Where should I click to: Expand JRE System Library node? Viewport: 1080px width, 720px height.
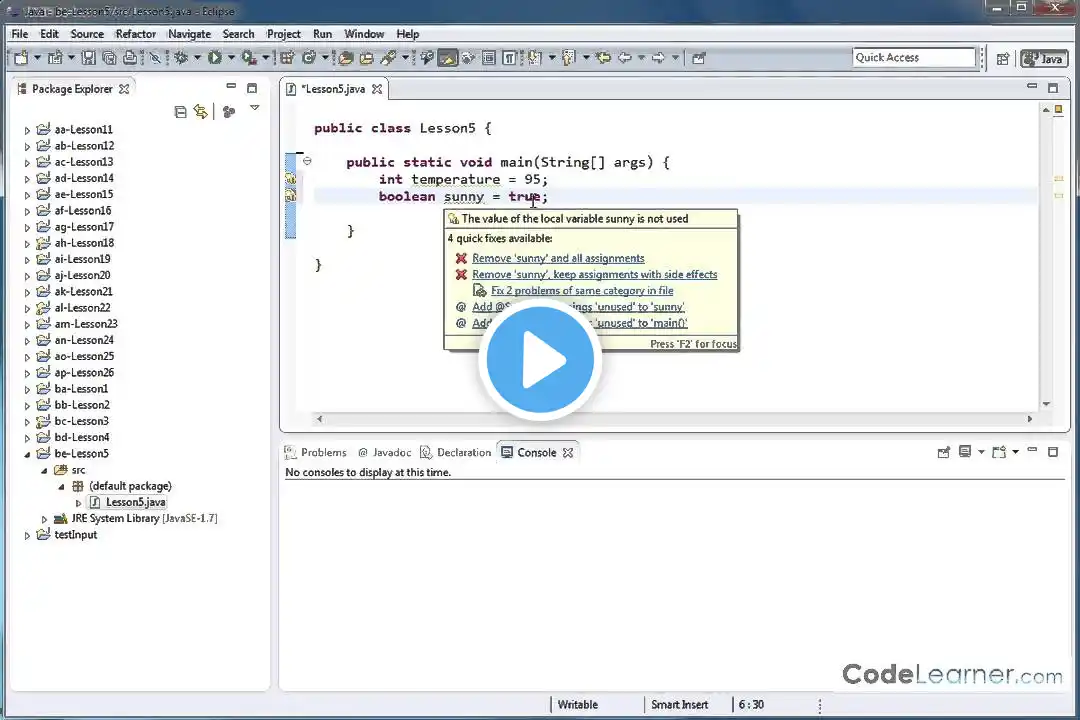coord(45,519)
